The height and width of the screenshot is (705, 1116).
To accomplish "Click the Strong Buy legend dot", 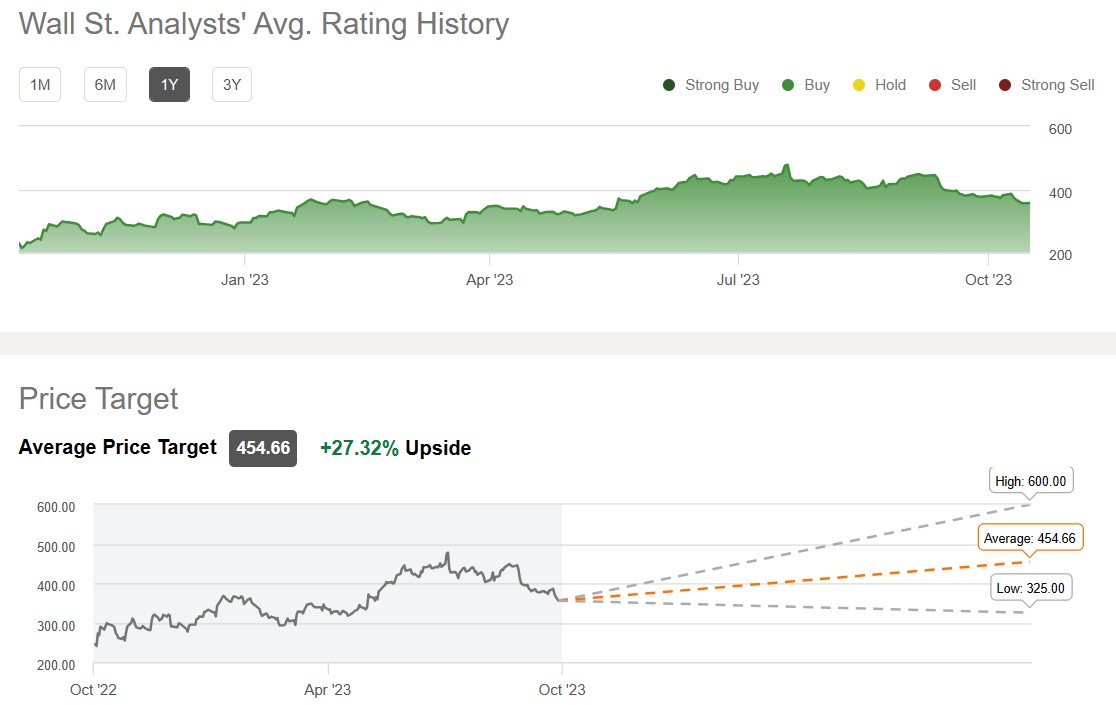I will (669, 85).
